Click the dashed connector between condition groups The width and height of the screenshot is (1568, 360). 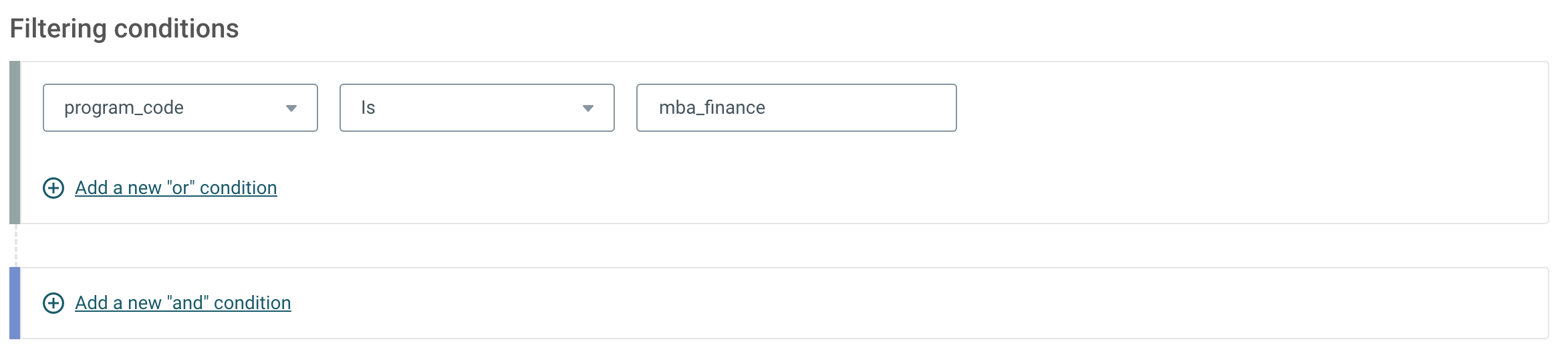[16, 246]
